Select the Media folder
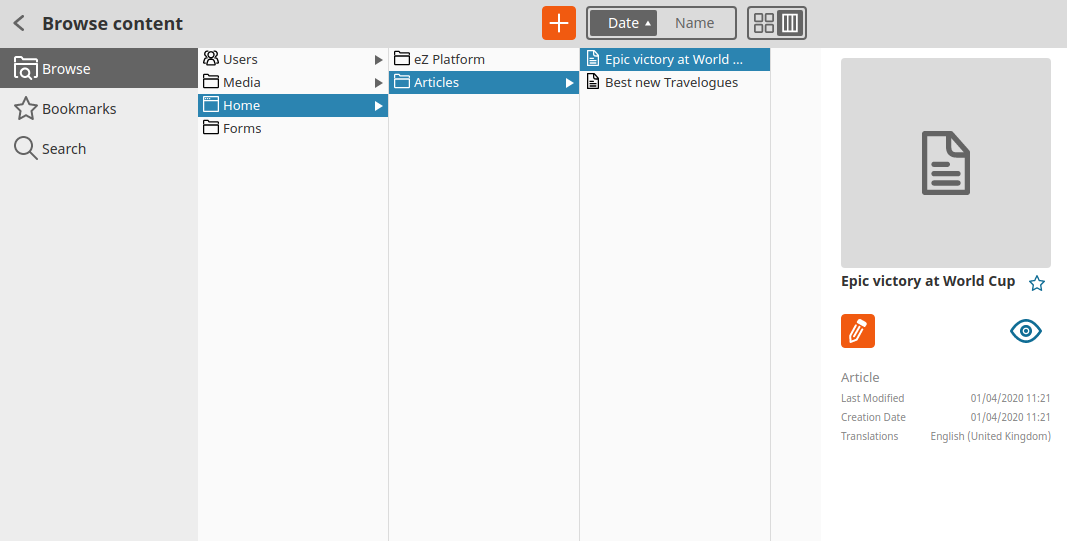The width and height of the screenshot is (1067, 541). (x=293, y=82)
